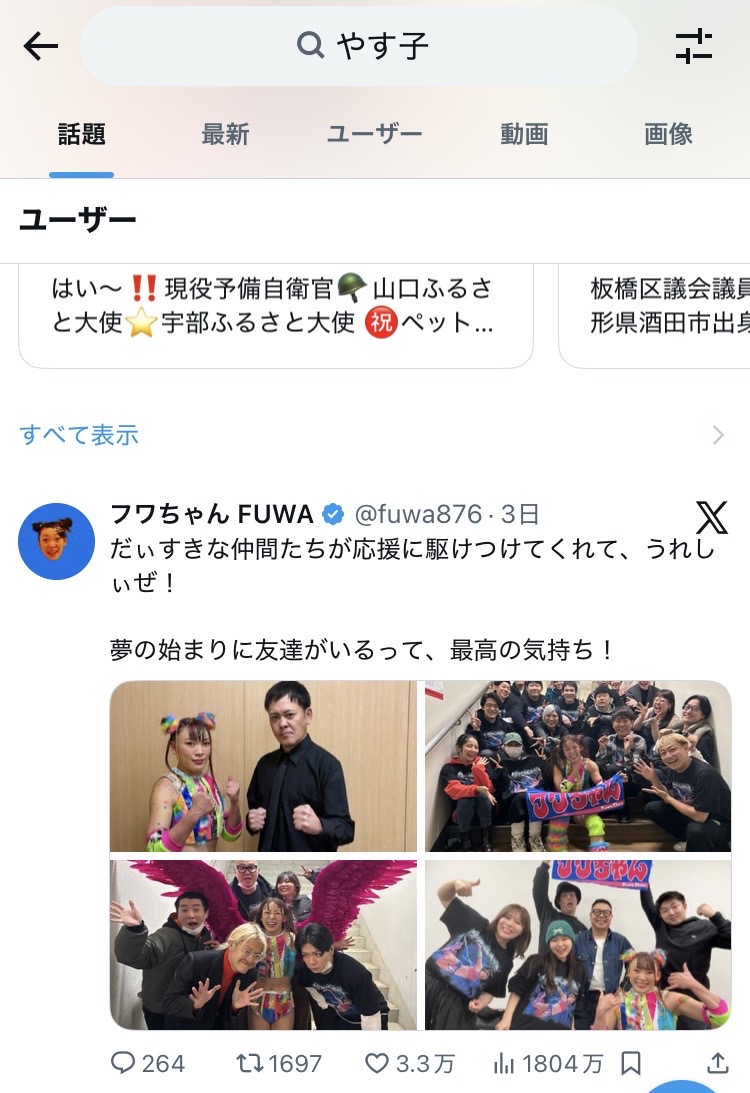This screenshot has height=1093, width=750.
Task: Open the 動画 tab
Action: coord(524,134)
